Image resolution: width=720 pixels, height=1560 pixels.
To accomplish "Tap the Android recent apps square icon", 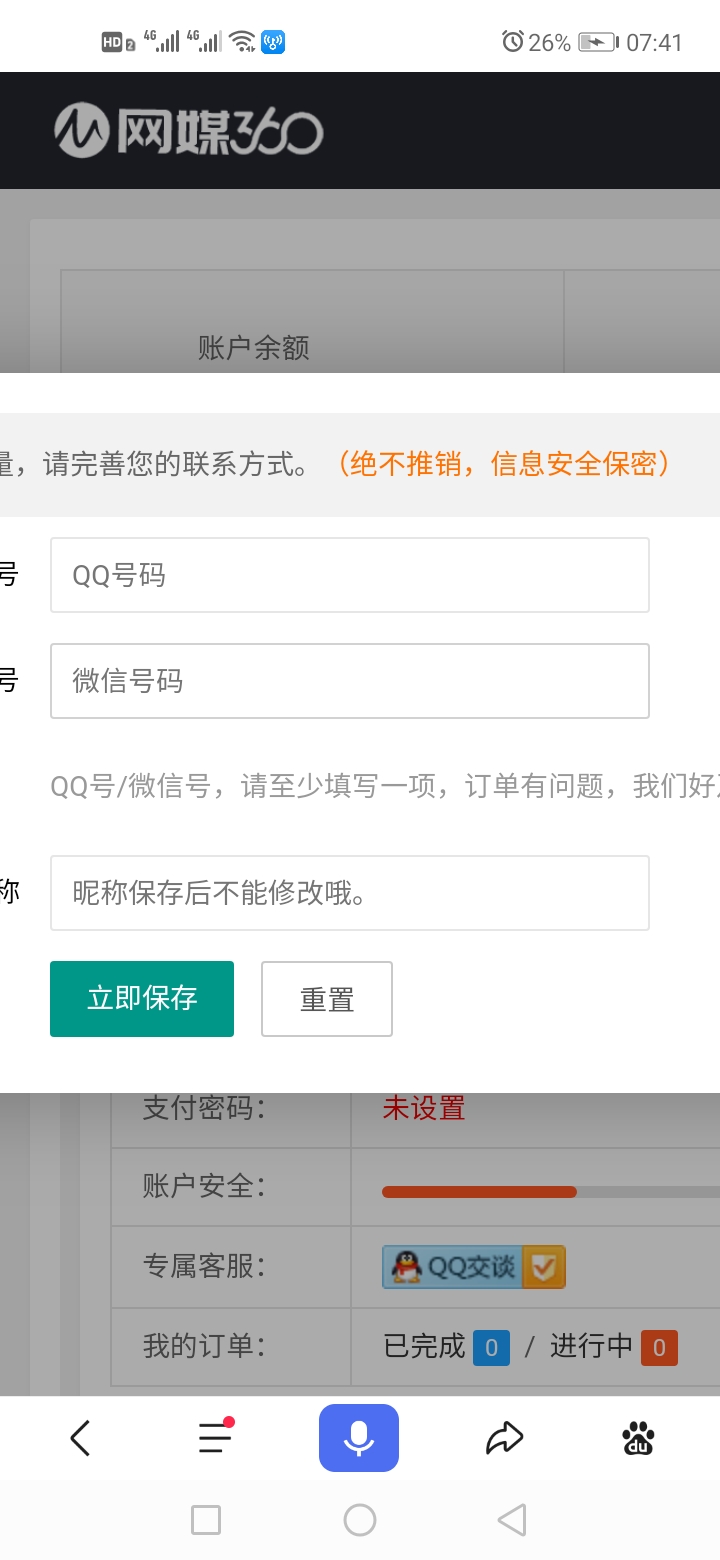I will [206, 1520].
